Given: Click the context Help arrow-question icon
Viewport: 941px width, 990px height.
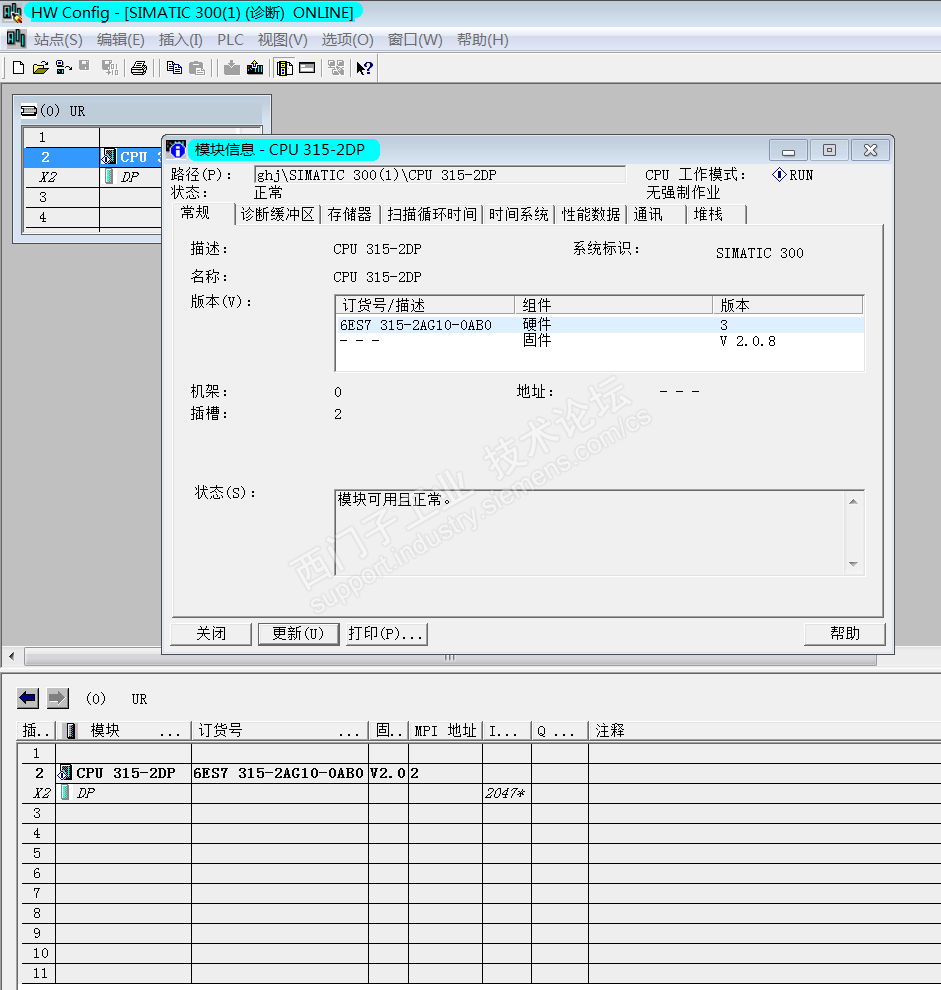Looking at the screenshot, I should pos(364,68).
